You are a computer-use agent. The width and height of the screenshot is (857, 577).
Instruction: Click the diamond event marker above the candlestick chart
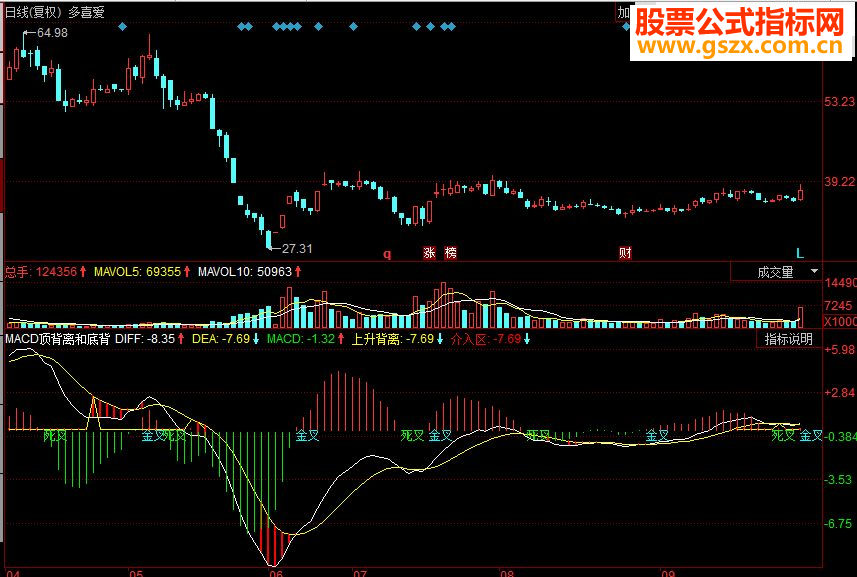(123, 27)
